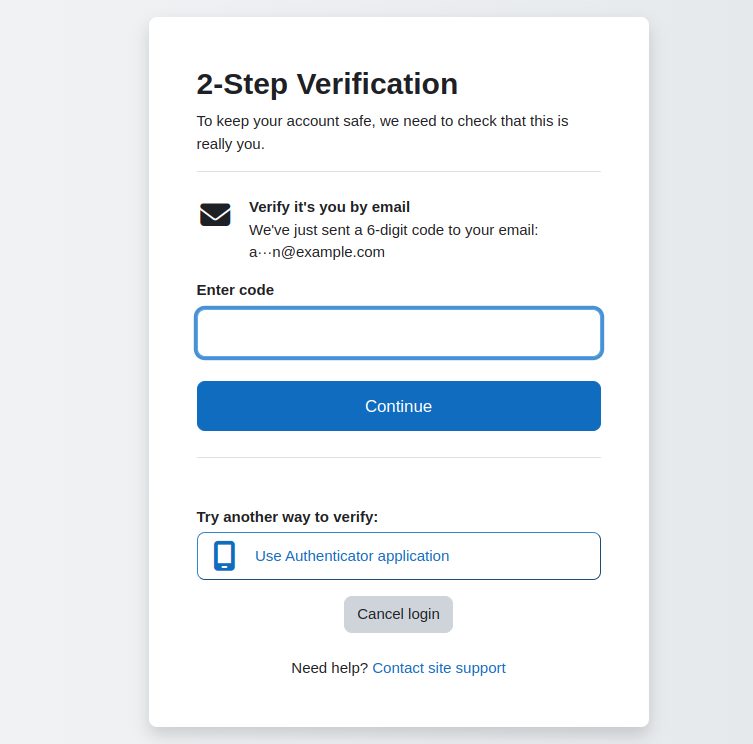Click the "Need help?" text
Viewport: 753px width, 744px height.
(329, 668)
